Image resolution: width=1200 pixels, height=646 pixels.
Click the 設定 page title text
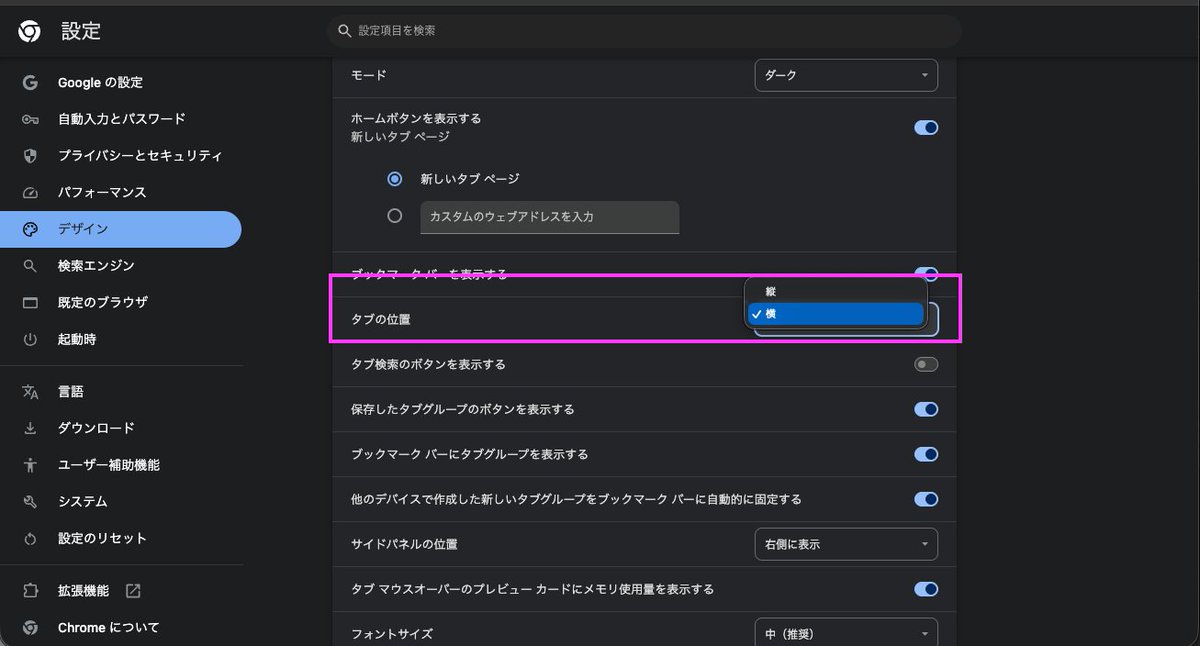point(81,31)
